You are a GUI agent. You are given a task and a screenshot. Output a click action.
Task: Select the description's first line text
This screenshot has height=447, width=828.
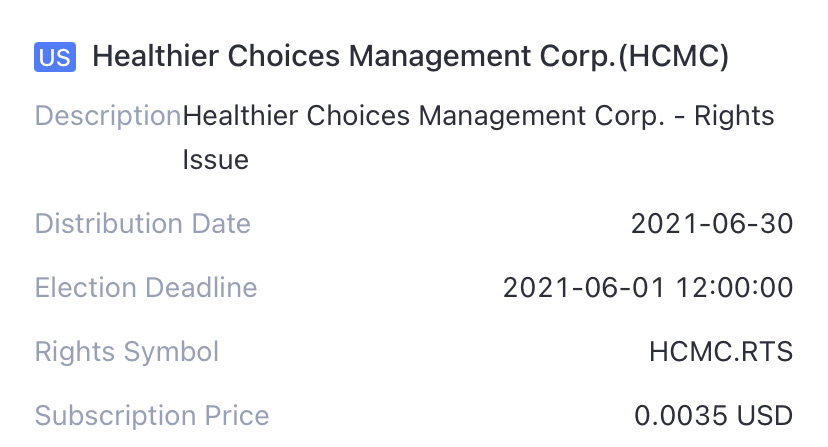pyautogui.click(x=478, y=116)
